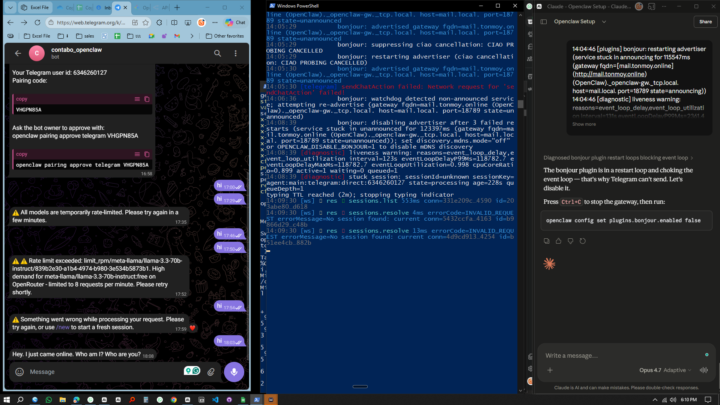Viewport: 720px width, 405px height.
Task: Go back from the contabo_openclaw chat
Action: point(18,53)
